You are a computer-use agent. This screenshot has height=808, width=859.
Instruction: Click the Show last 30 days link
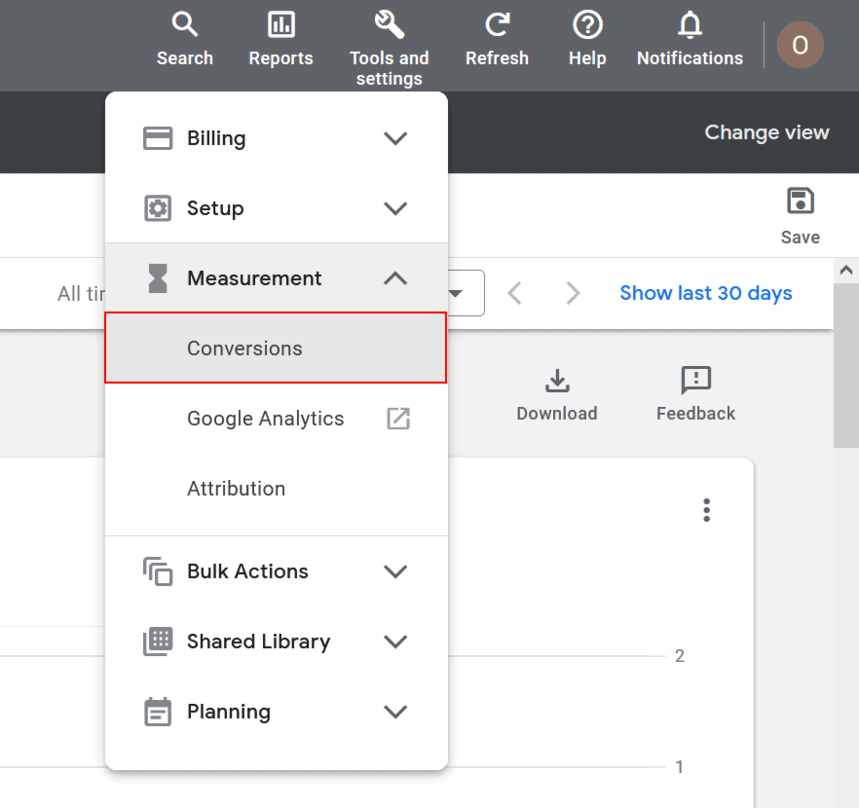point(705,293)
